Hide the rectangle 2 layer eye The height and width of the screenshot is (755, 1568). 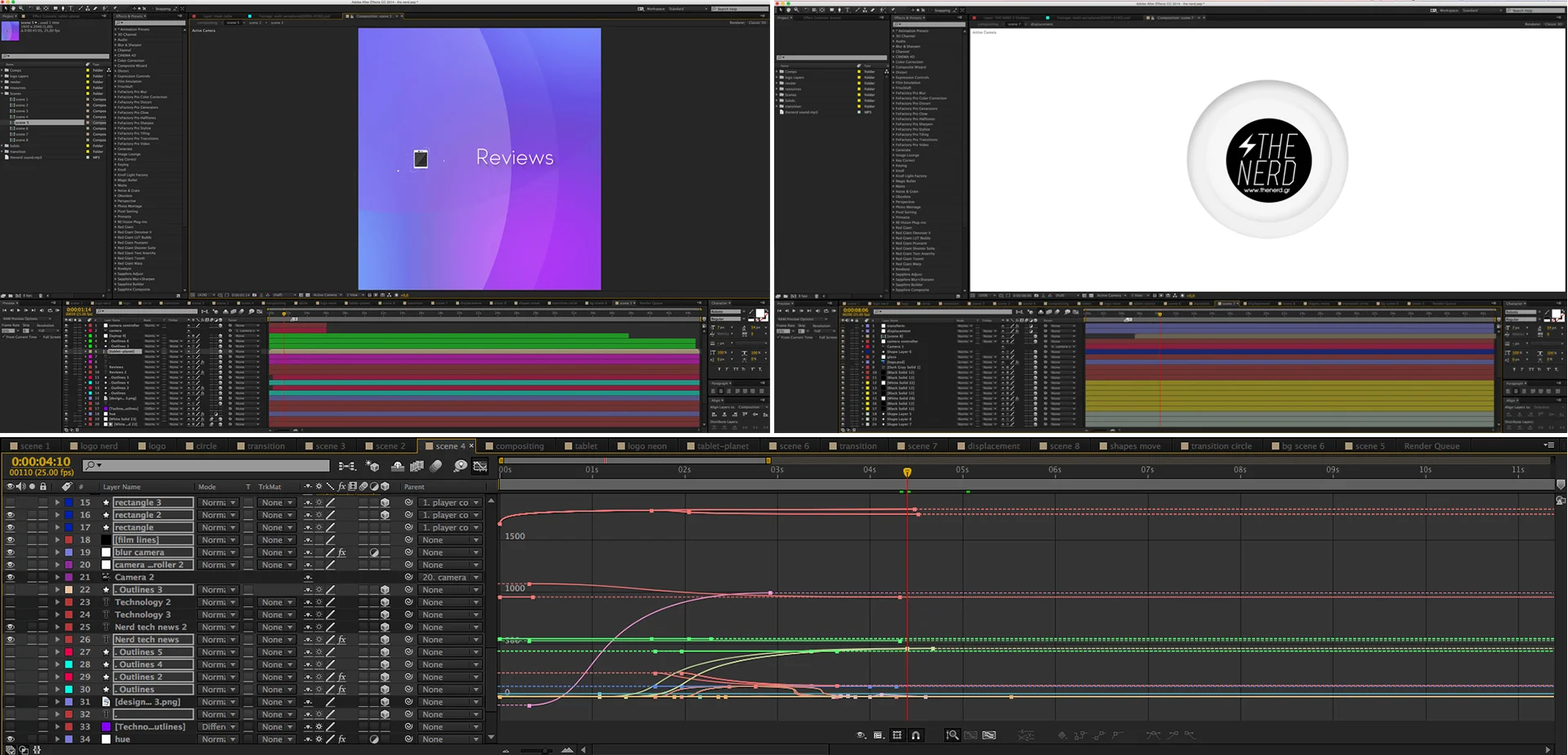click(x=11, y=516)
